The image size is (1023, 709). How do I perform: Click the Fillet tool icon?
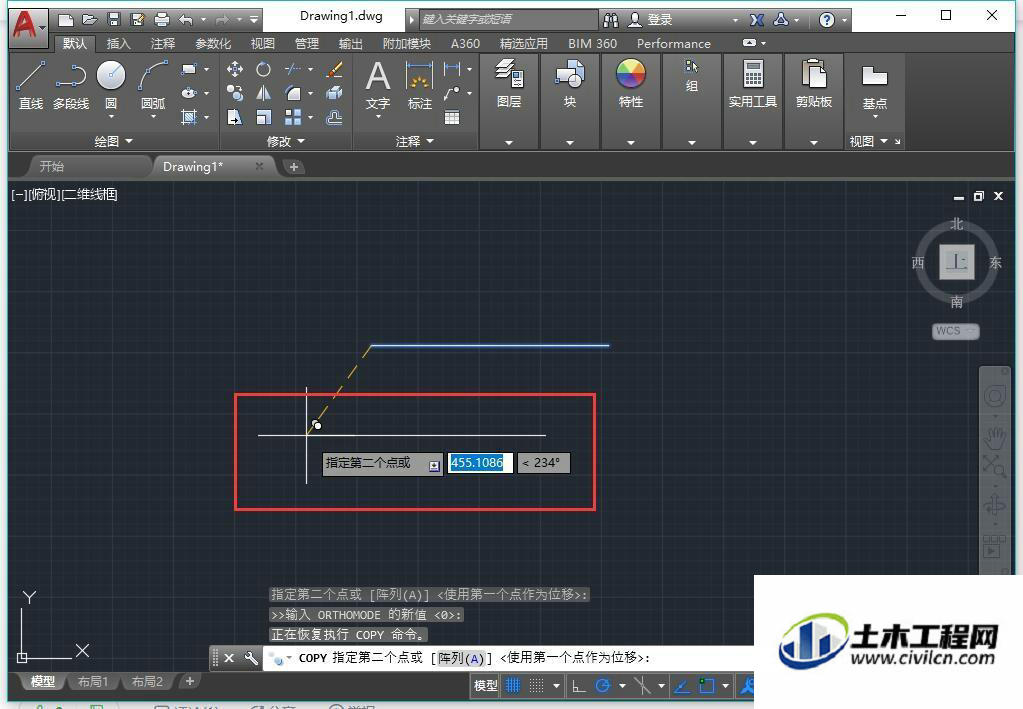click(x=293, y=93)
